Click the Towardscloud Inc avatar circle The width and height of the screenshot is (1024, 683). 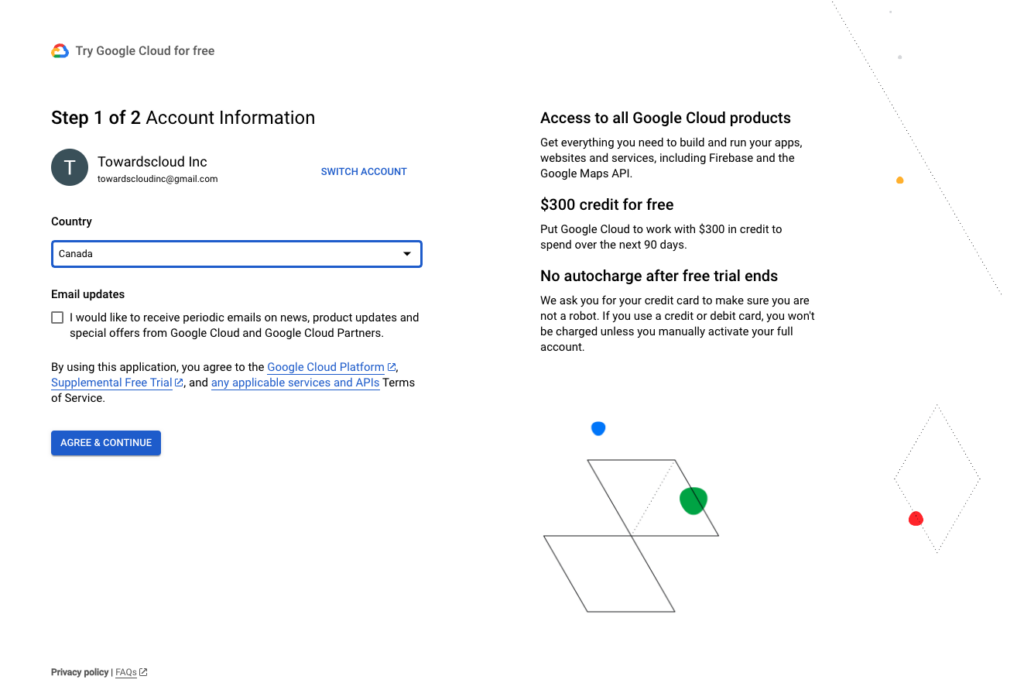click(70, 168)
